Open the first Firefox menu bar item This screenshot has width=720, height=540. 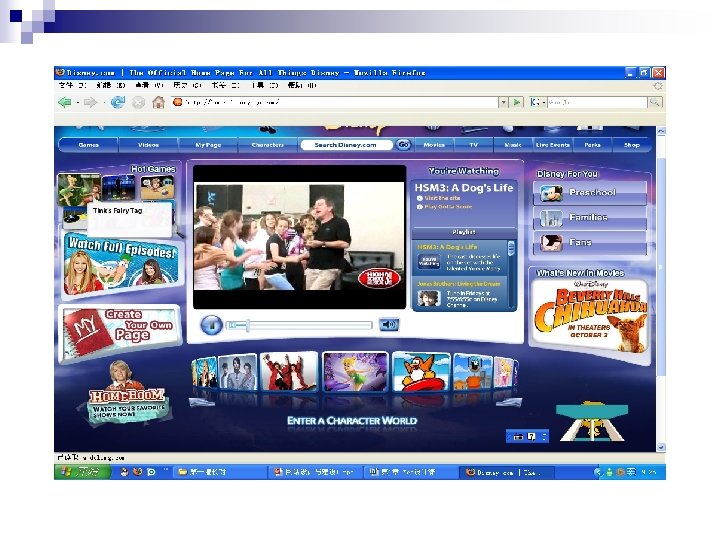click(72, 85)
